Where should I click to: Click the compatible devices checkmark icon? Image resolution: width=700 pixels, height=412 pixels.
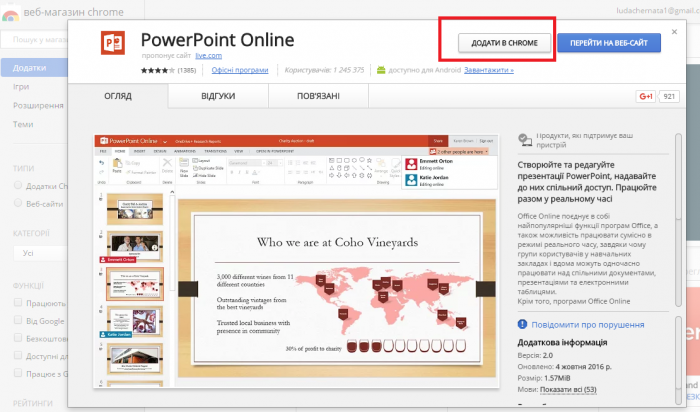click(524, 137)
